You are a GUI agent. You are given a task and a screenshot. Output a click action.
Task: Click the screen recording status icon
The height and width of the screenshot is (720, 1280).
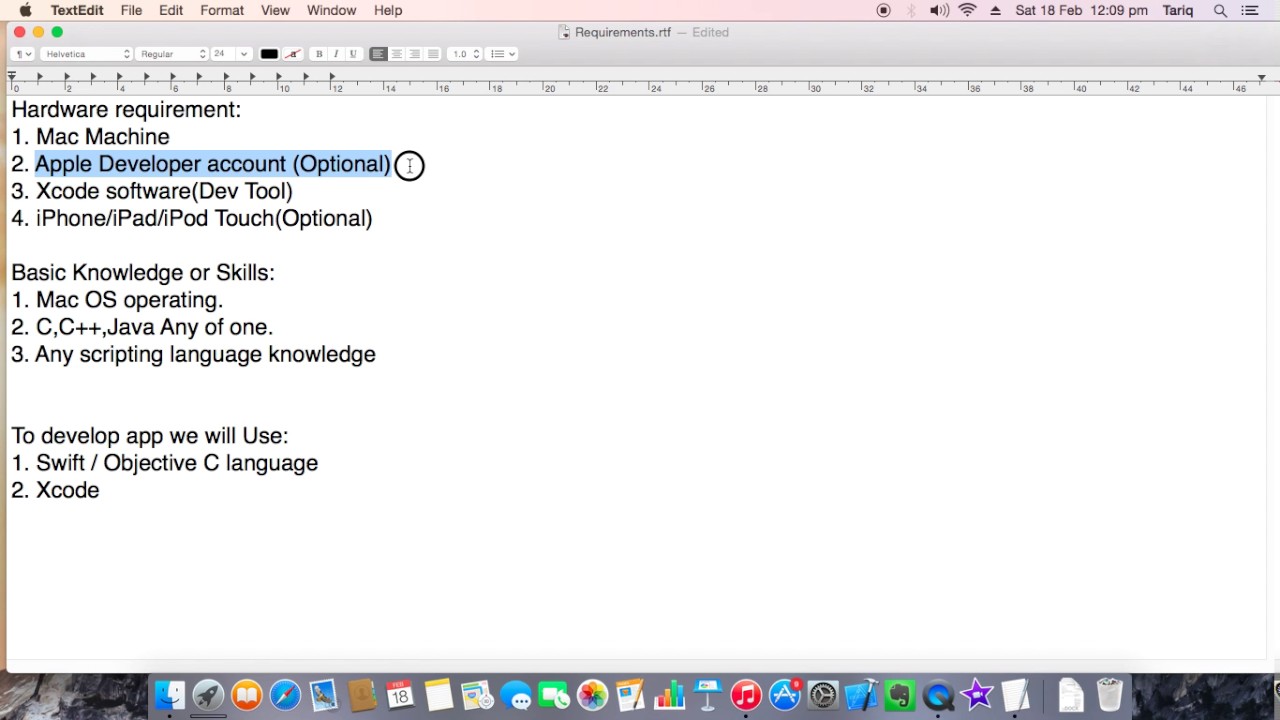883,10
